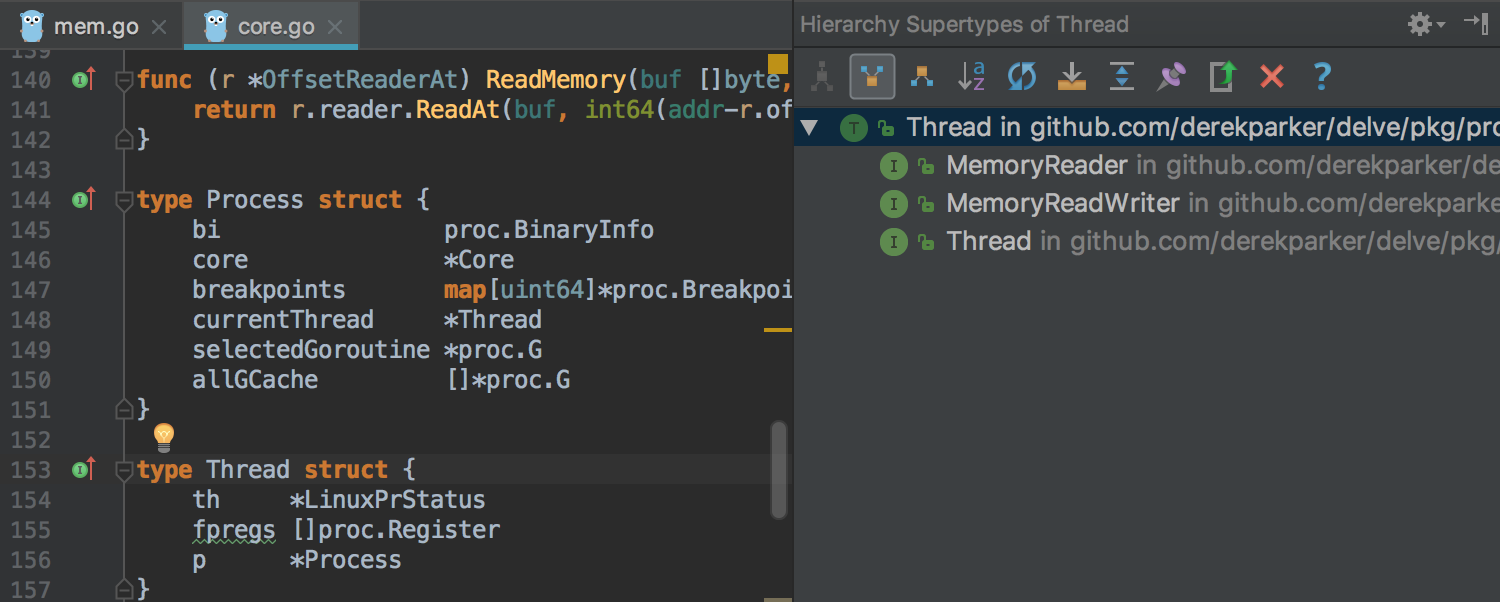
Task: Click the ReadMemory method name
Action: pos(556,79)
